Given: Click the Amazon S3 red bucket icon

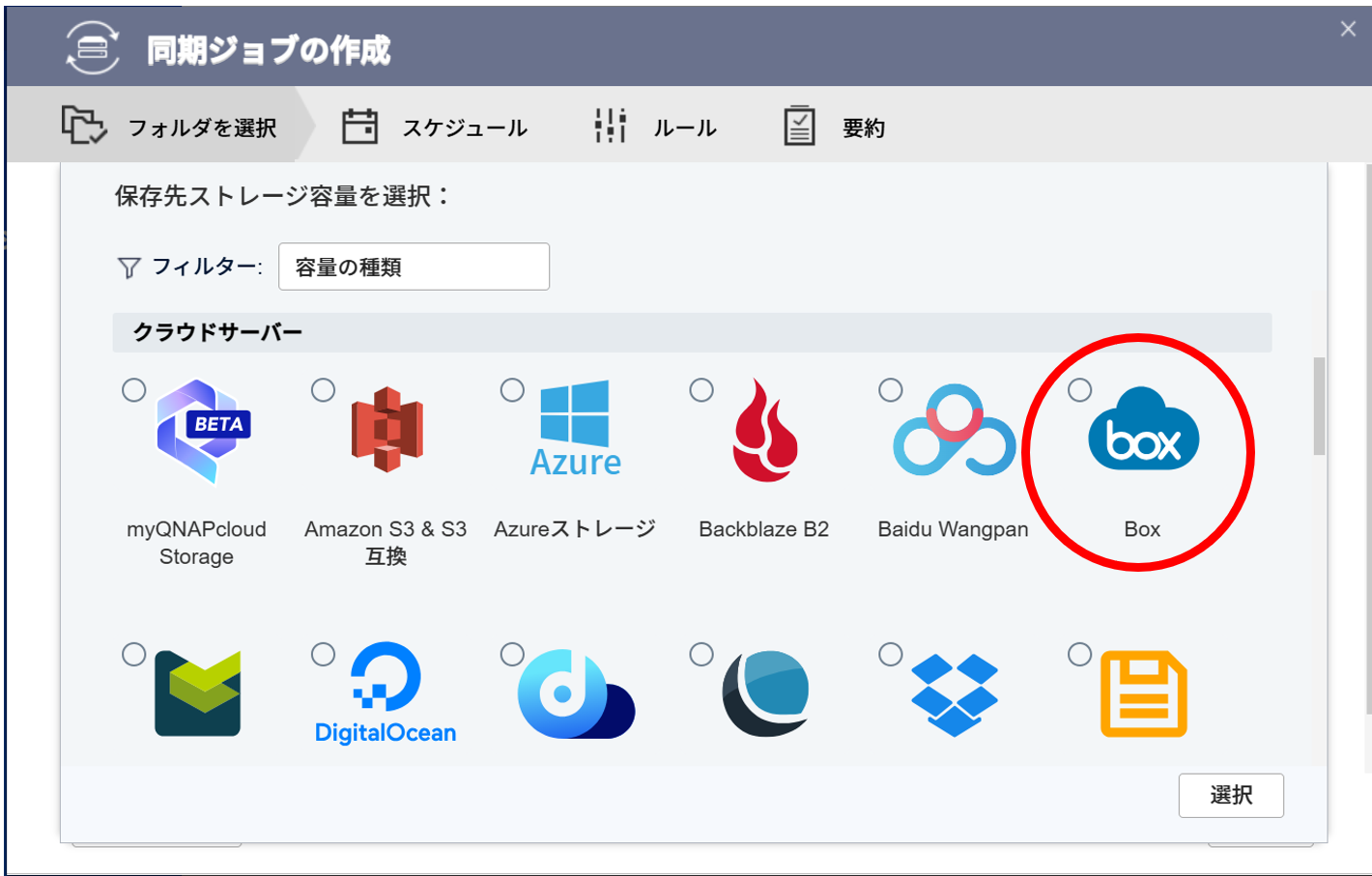Looking at the screenshot, I should (386, 430).
